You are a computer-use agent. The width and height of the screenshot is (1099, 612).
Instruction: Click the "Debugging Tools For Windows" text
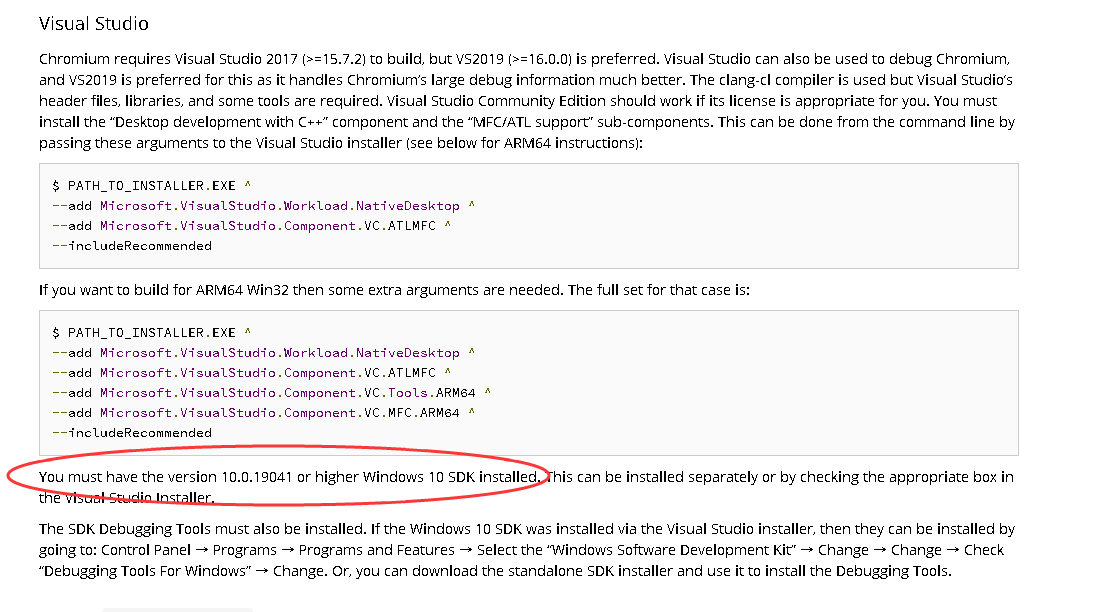(x=146, y=571)
